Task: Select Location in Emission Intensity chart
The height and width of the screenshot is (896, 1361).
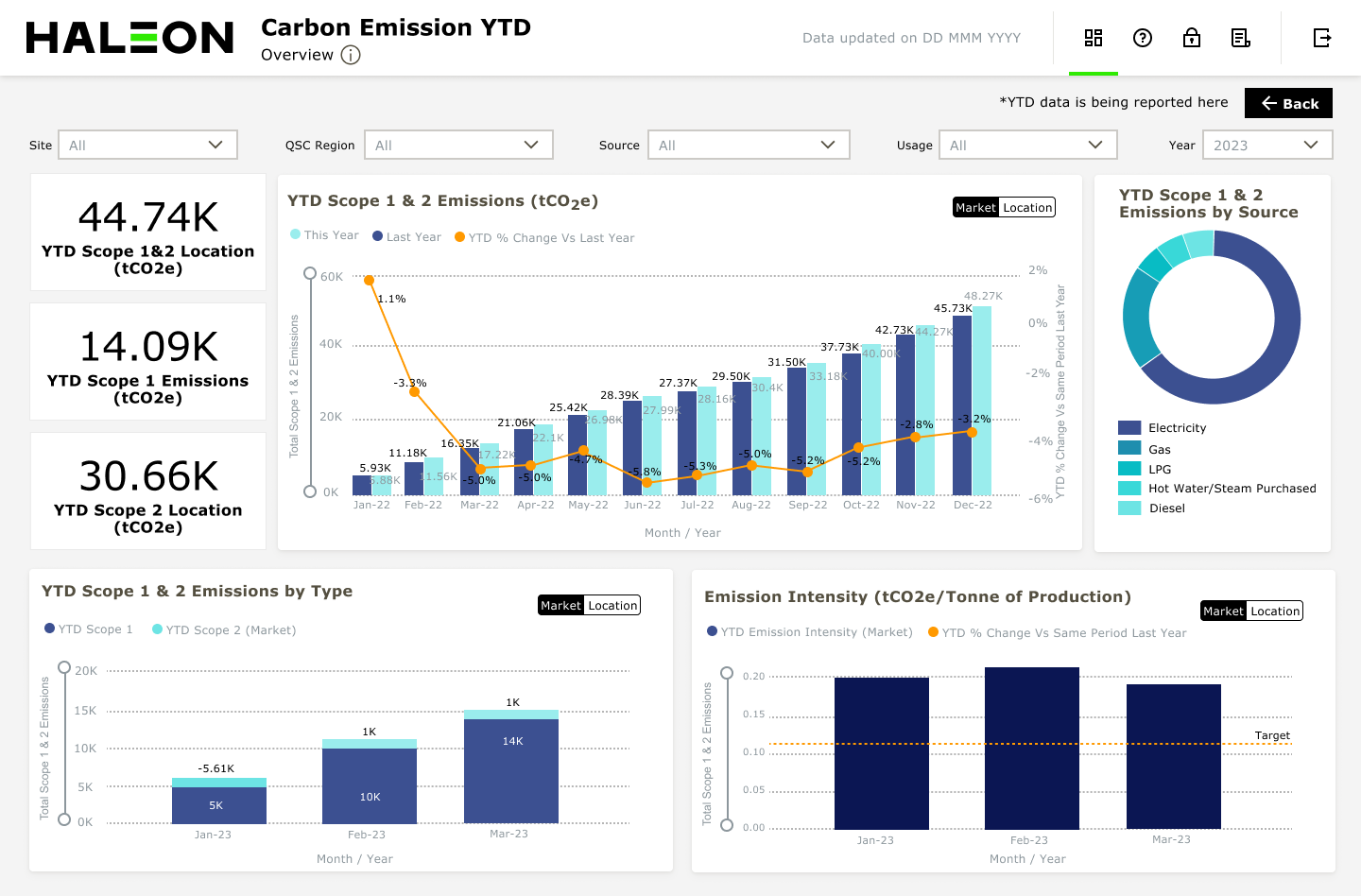Action: point(1275,612)
